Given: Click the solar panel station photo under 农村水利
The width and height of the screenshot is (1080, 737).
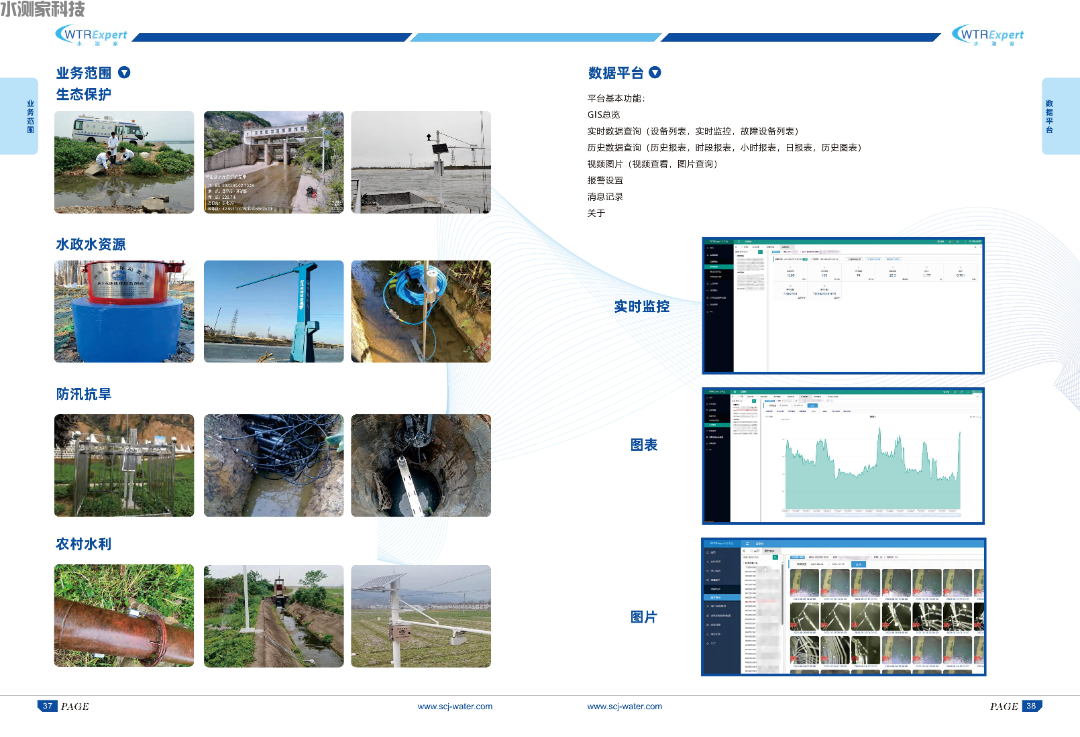Looking at the screenshot, I should (421, 616).
